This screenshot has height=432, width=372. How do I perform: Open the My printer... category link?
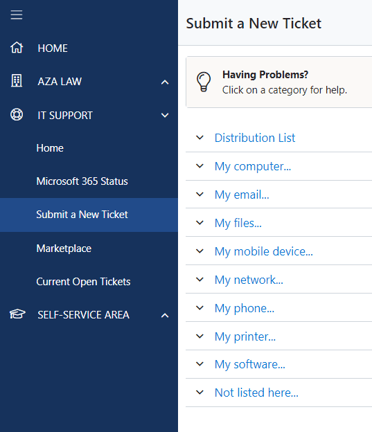pos(245,337)
